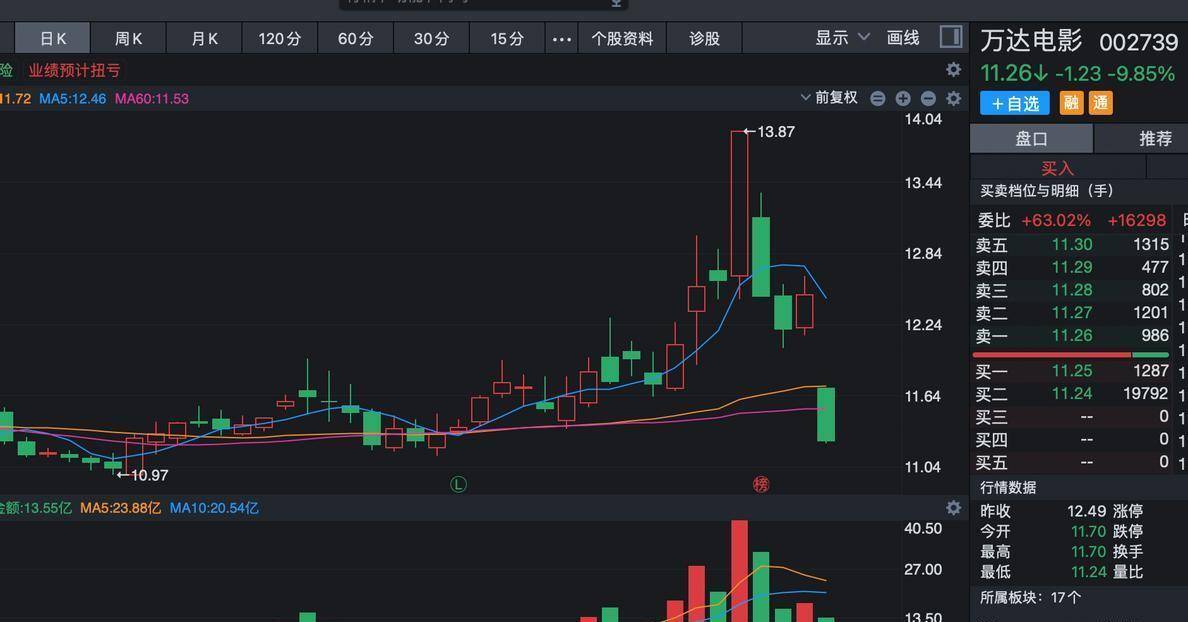Screen dimensions: 1188x622
Task: Open the chart indicator settings gear
Action: (953, 98)
